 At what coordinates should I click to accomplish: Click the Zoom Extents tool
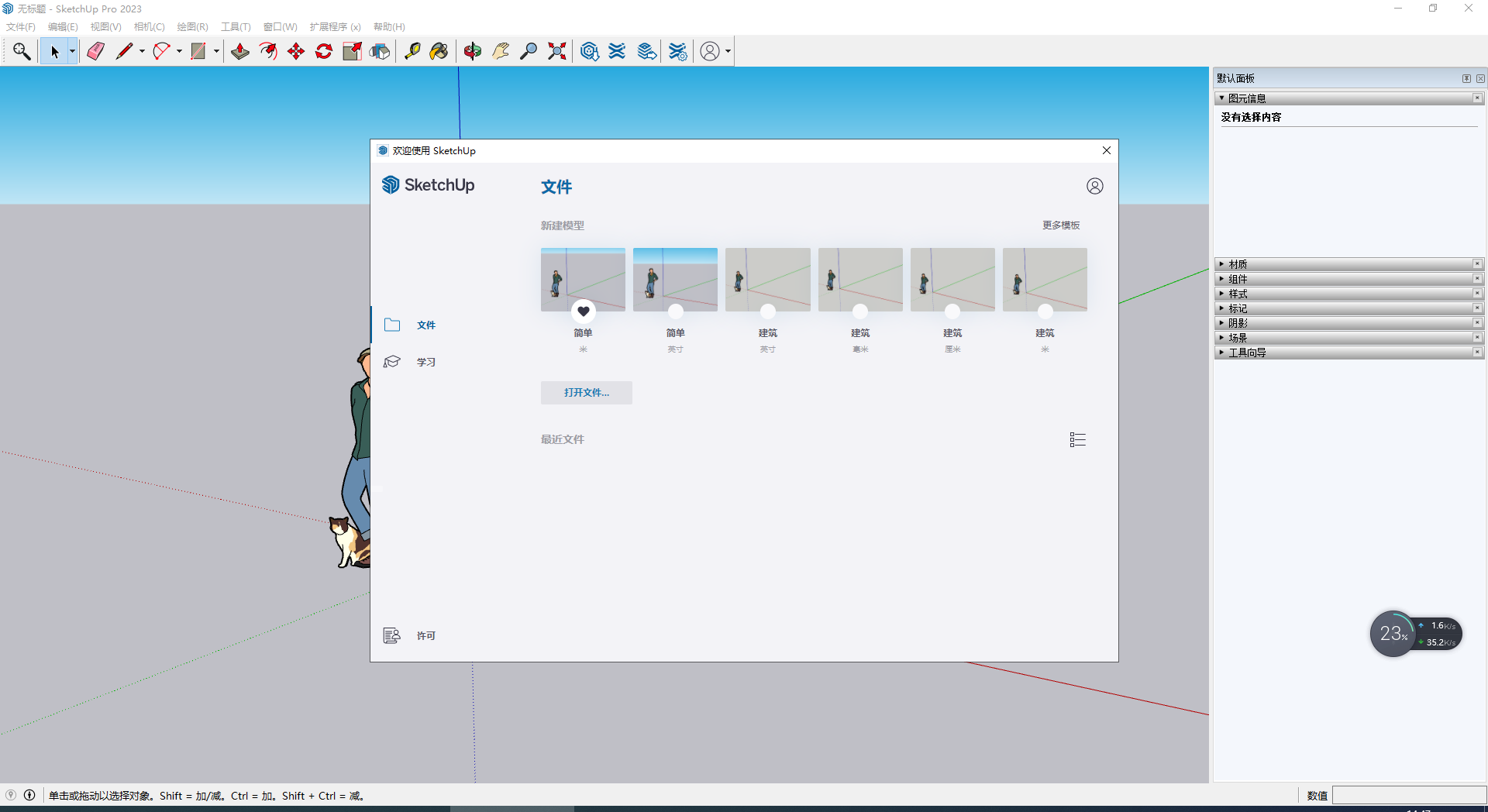(556, 51)
